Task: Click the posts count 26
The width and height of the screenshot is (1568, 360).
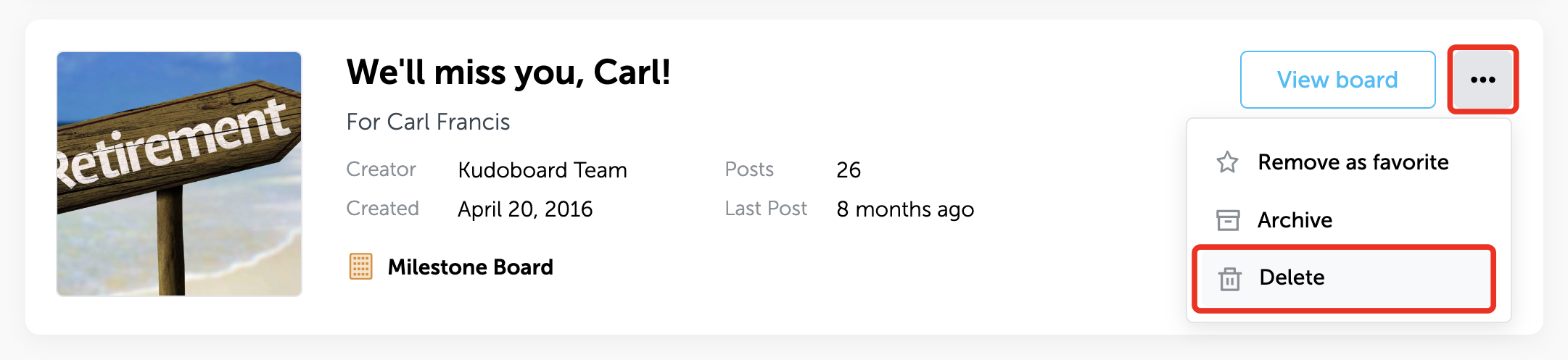Action: pyautogui.click(x=849, y=170)
